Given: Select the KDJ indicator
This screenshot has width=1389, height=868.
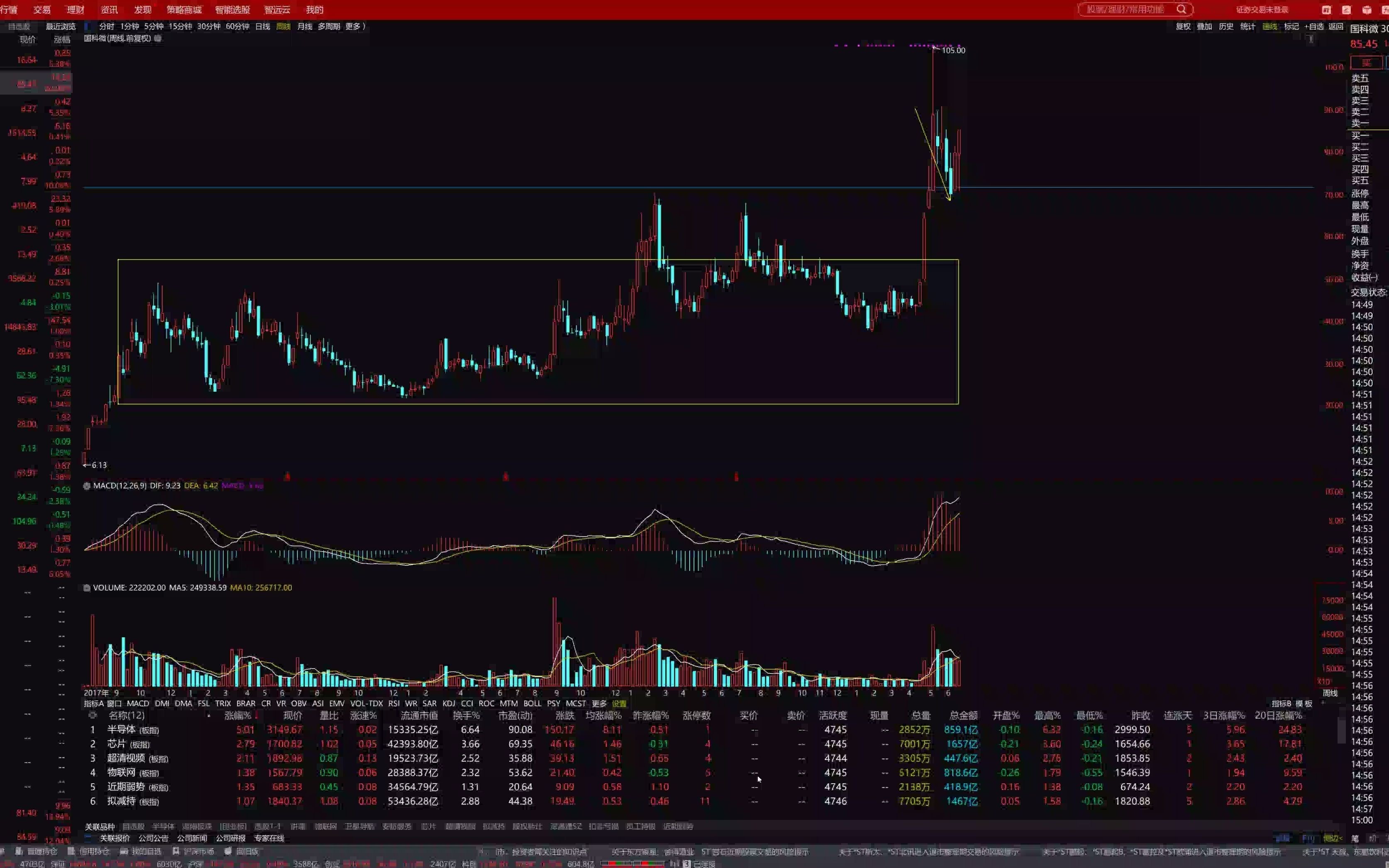Looking at the screenshot, I should [449, 703].
